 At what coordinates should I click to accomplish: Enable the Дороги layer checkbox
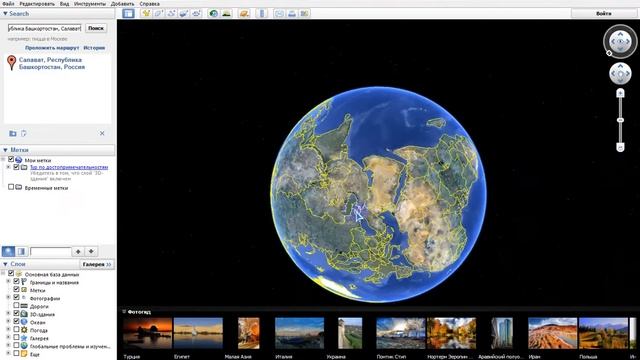click(x=16, y=305)
